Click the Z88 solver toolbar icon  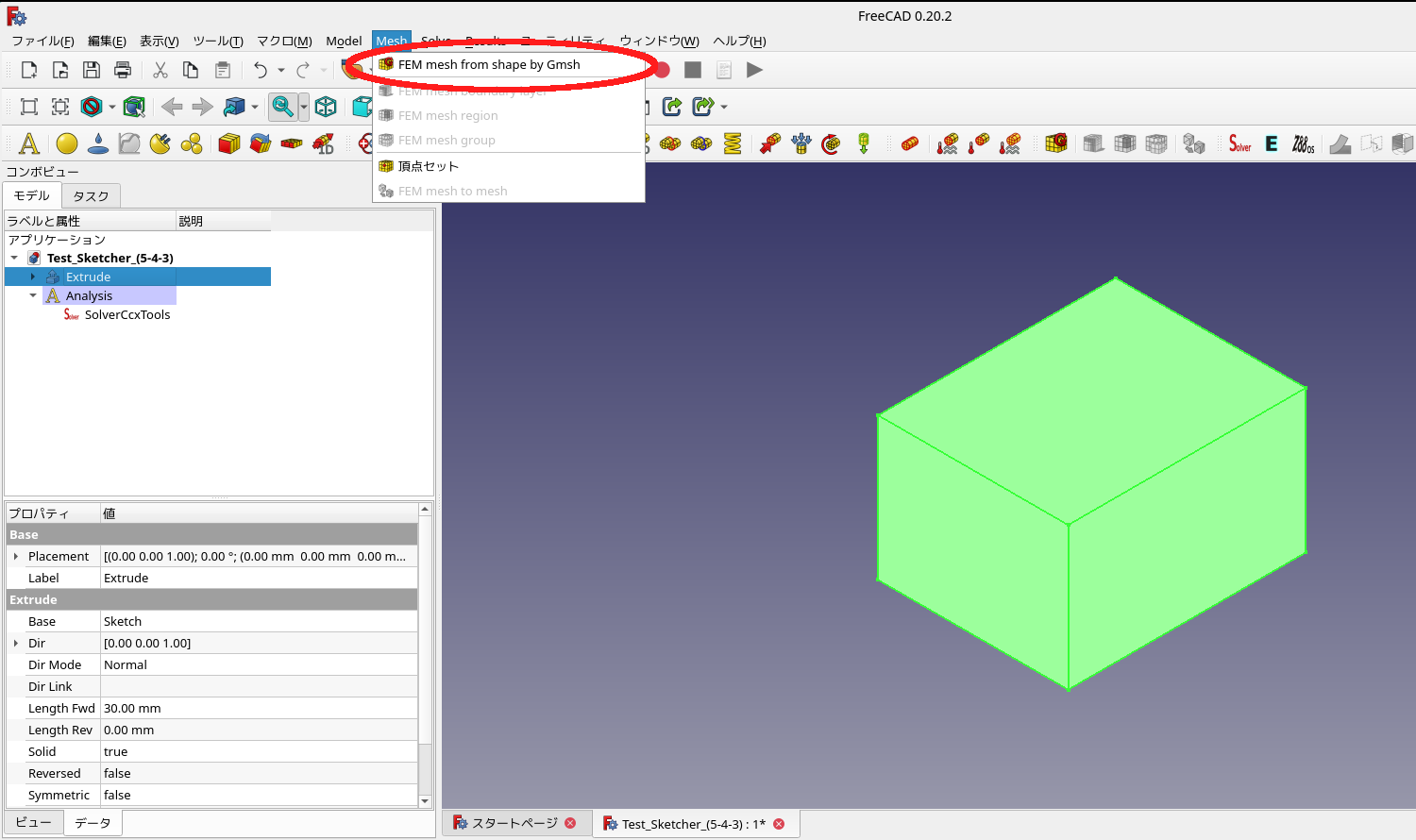click(x=1304, y=143)
